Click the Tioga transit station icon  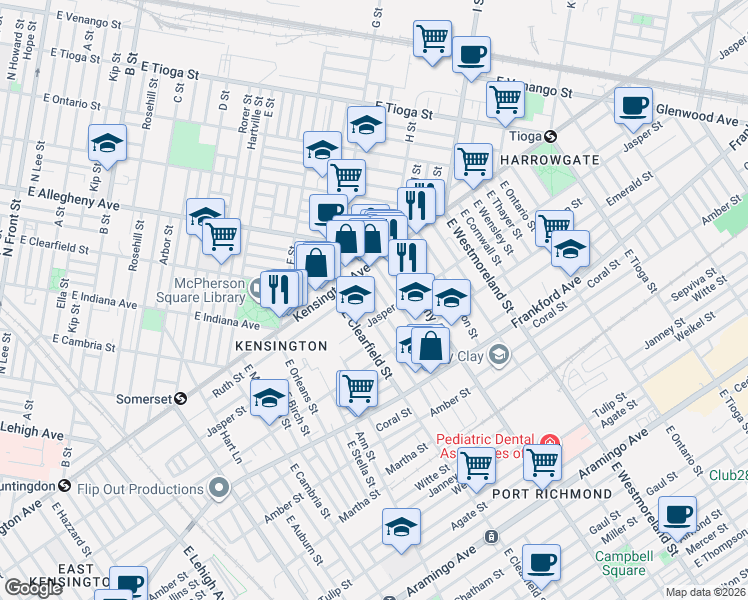pos(550,137)
